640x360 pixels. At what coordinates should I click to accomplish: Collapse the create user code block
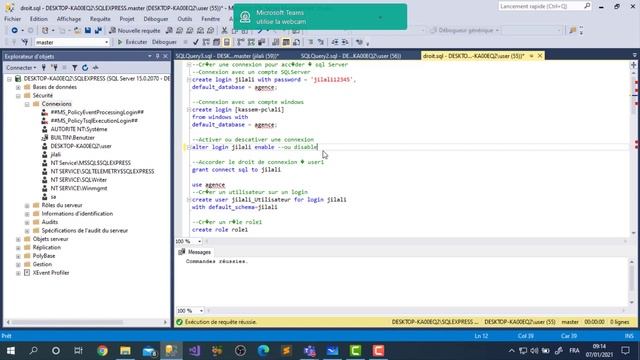pyautogui.click(x=189, y=200)
